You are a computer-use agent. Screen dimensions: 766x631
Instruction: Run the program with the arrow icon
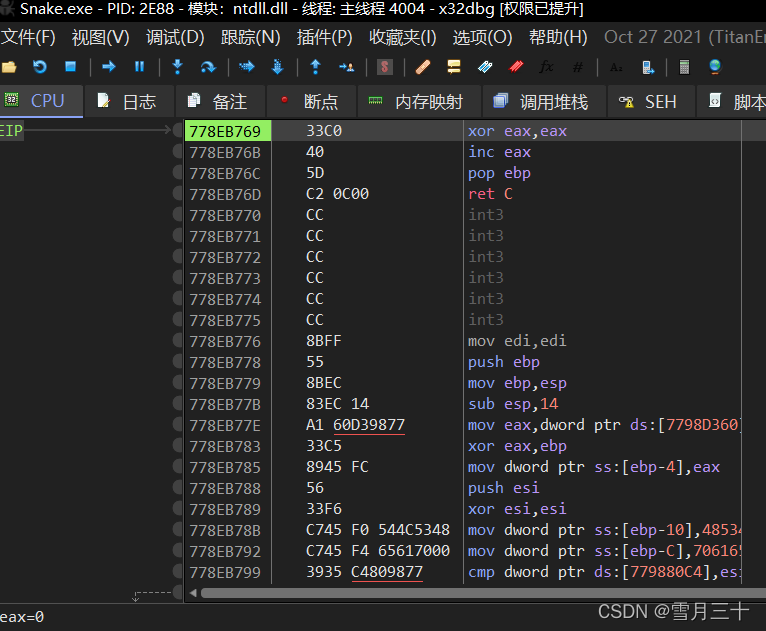(x=108, y=67)
